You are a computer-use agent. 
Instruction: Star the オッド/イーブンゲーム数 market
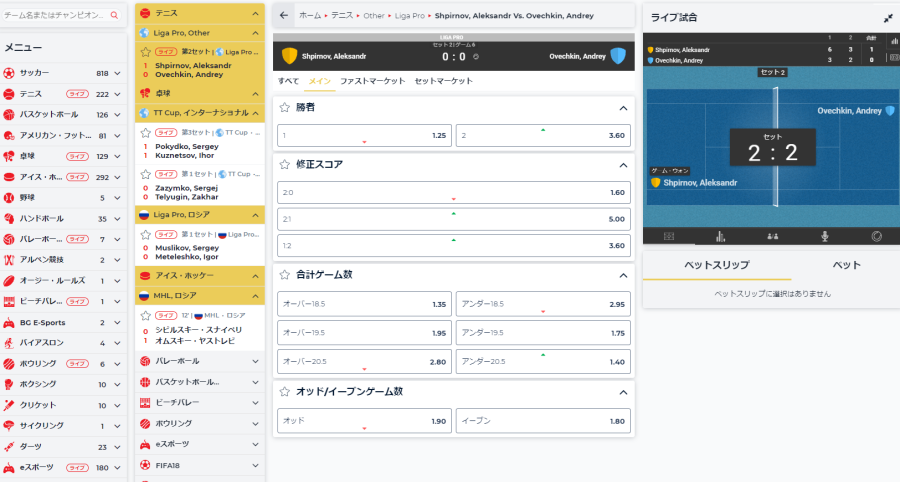click(284, 392)
